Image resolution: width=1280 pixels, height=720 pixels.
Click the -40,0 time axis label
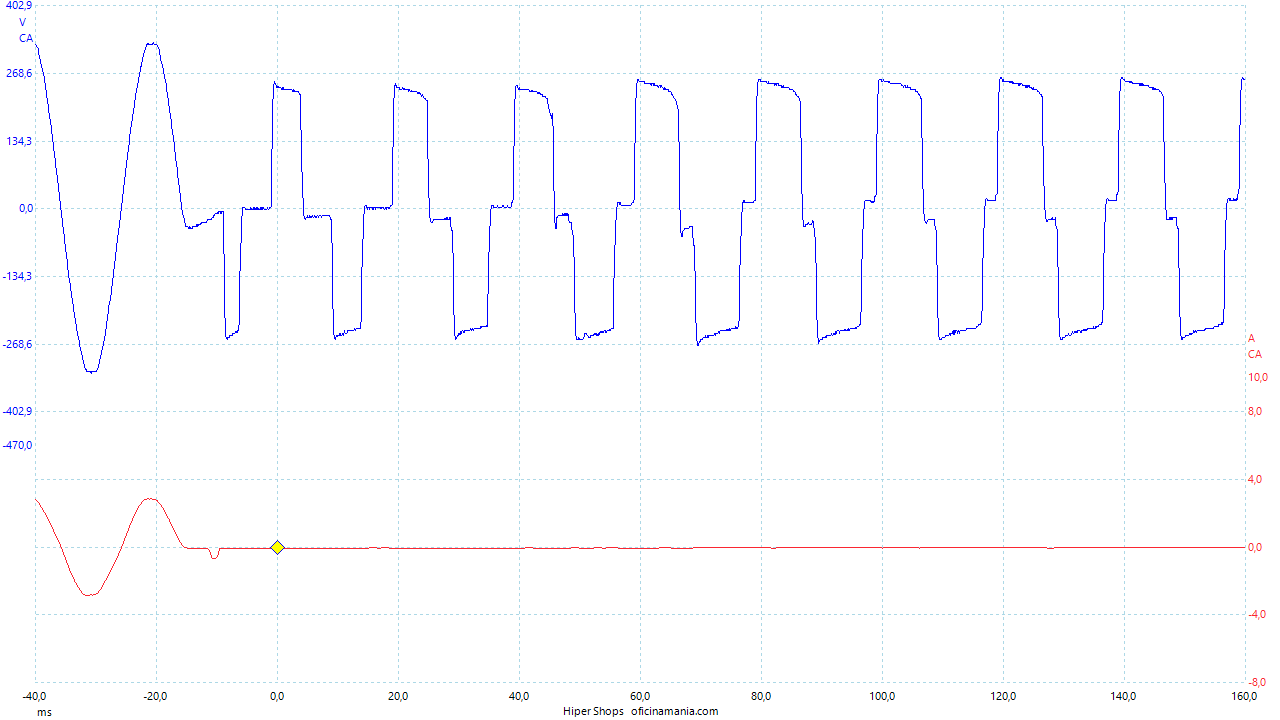pos(35,696)
